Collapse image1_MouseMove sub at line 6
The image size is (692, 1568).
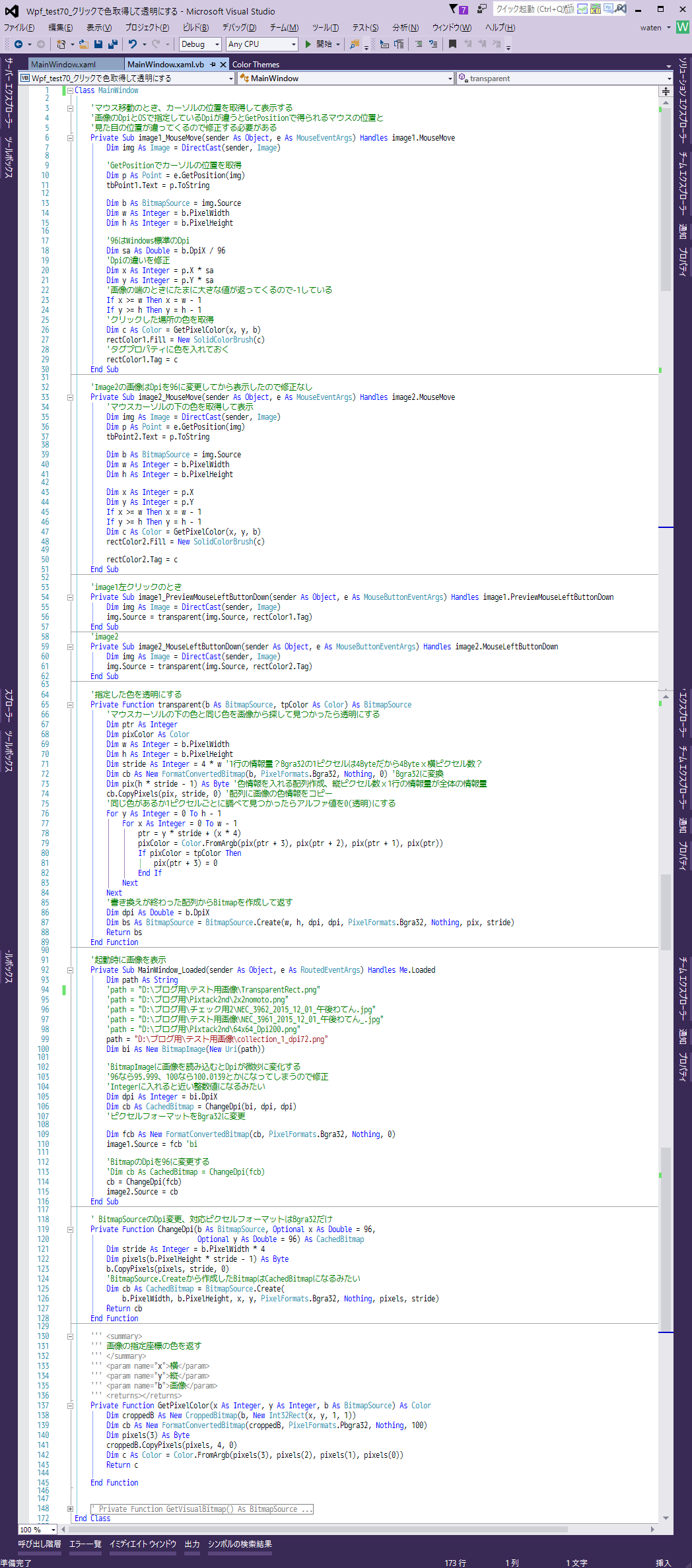(x=70, y=138)
